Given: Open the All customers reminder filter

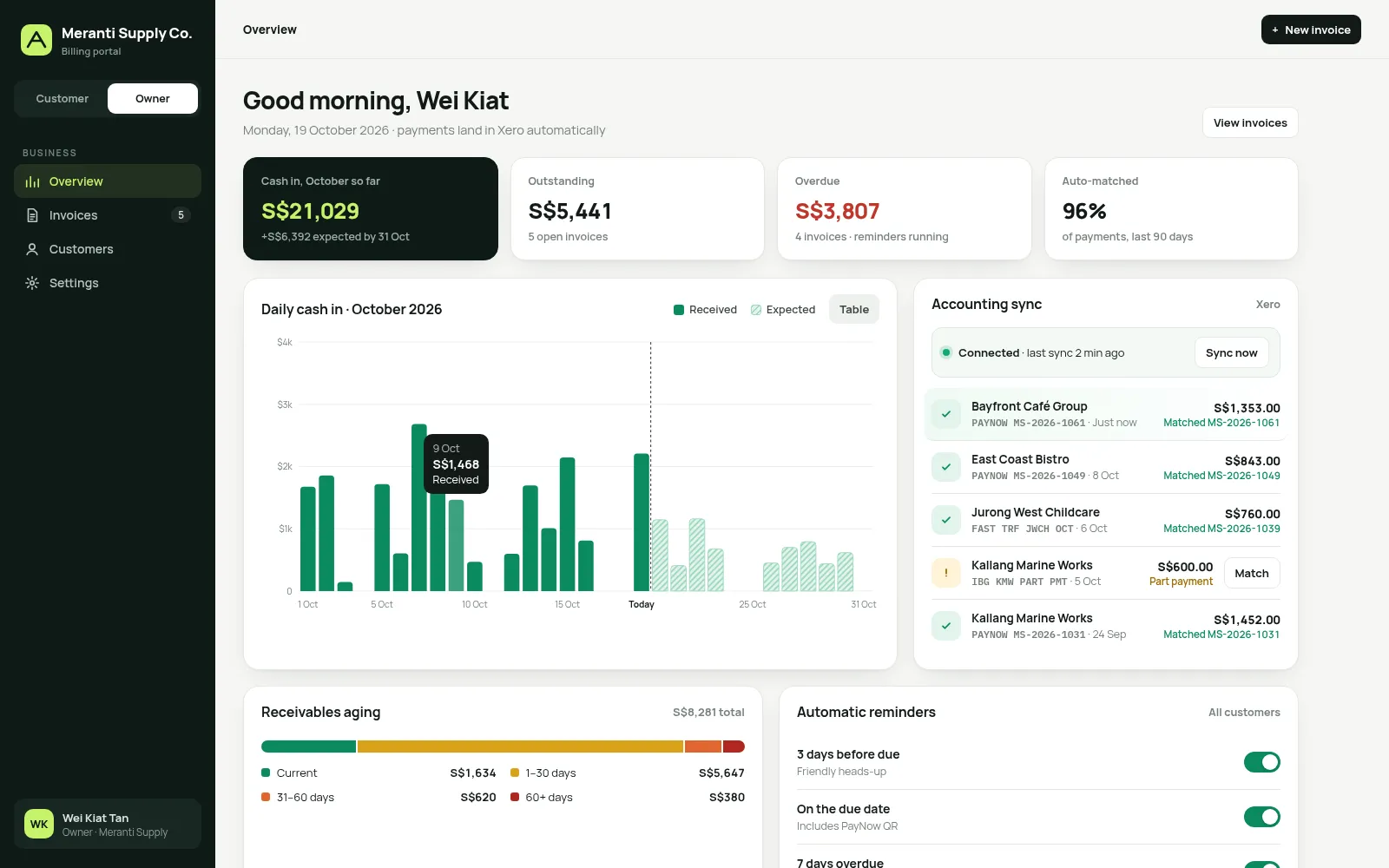Looking at the screenshot, I should click(x=1244, y=713).
